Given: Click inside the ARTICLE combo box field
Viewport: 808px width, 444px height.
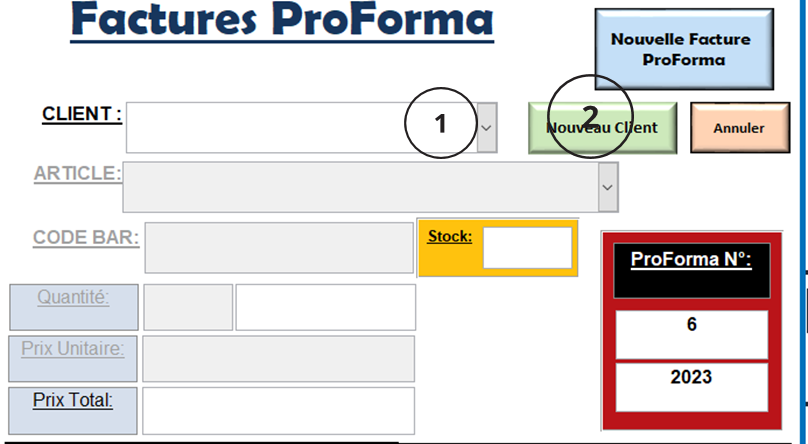Looking at the screenshot, I should (360, 187).
